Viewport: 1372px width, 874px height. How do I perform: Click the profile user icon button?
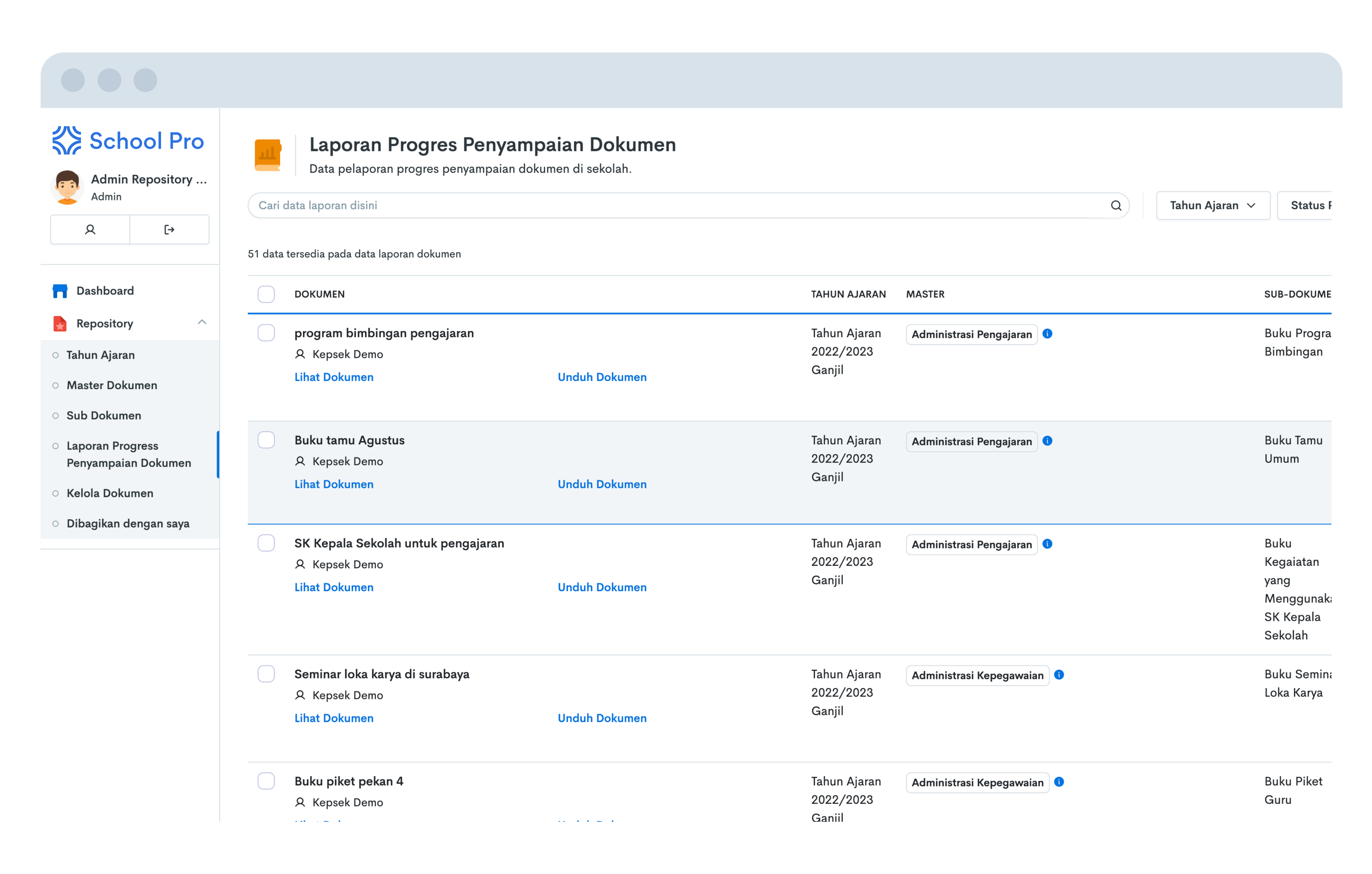90,230
